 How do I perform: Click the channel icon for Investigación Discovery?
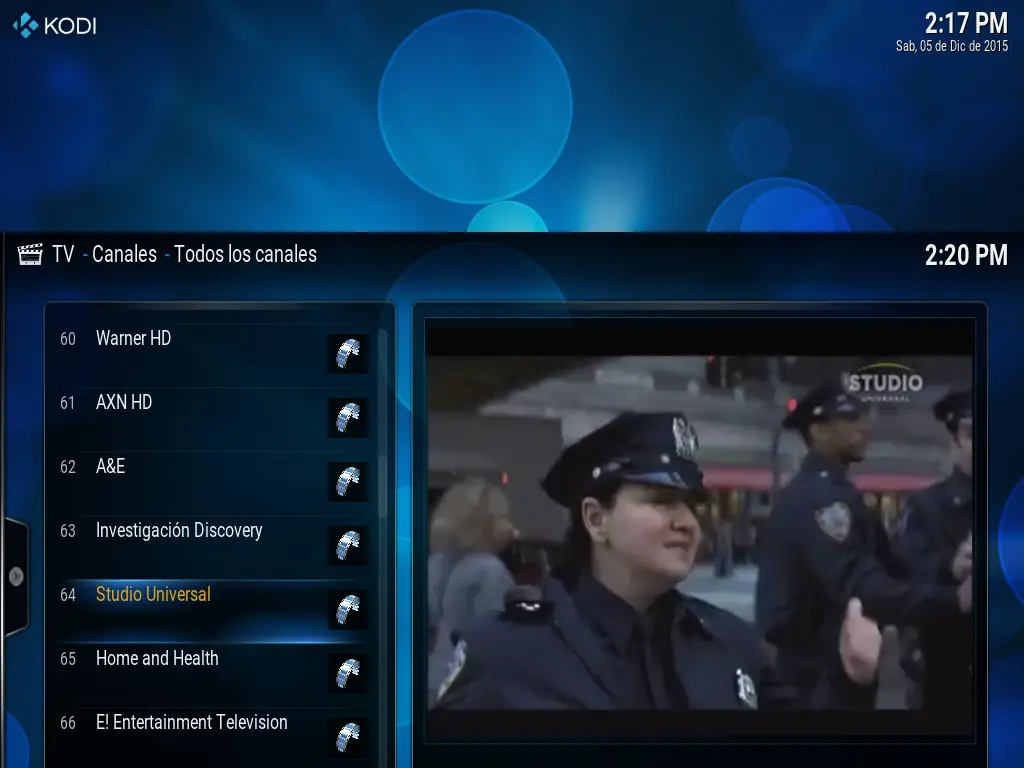[x=347, y=546]
